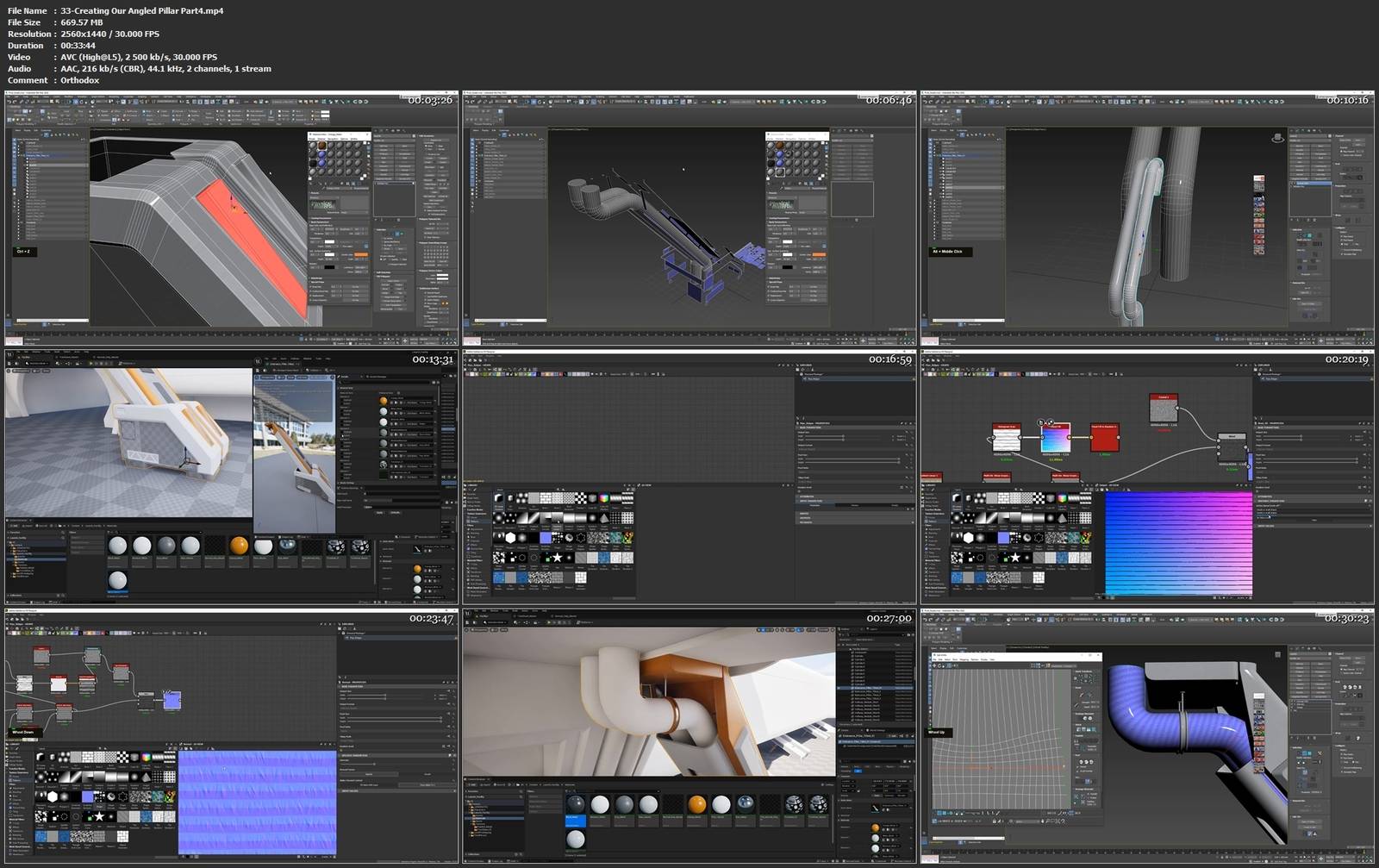
Task: Open the video frame stamped 00:16:59
Action: pyautogui.click(x=689, y=477)
